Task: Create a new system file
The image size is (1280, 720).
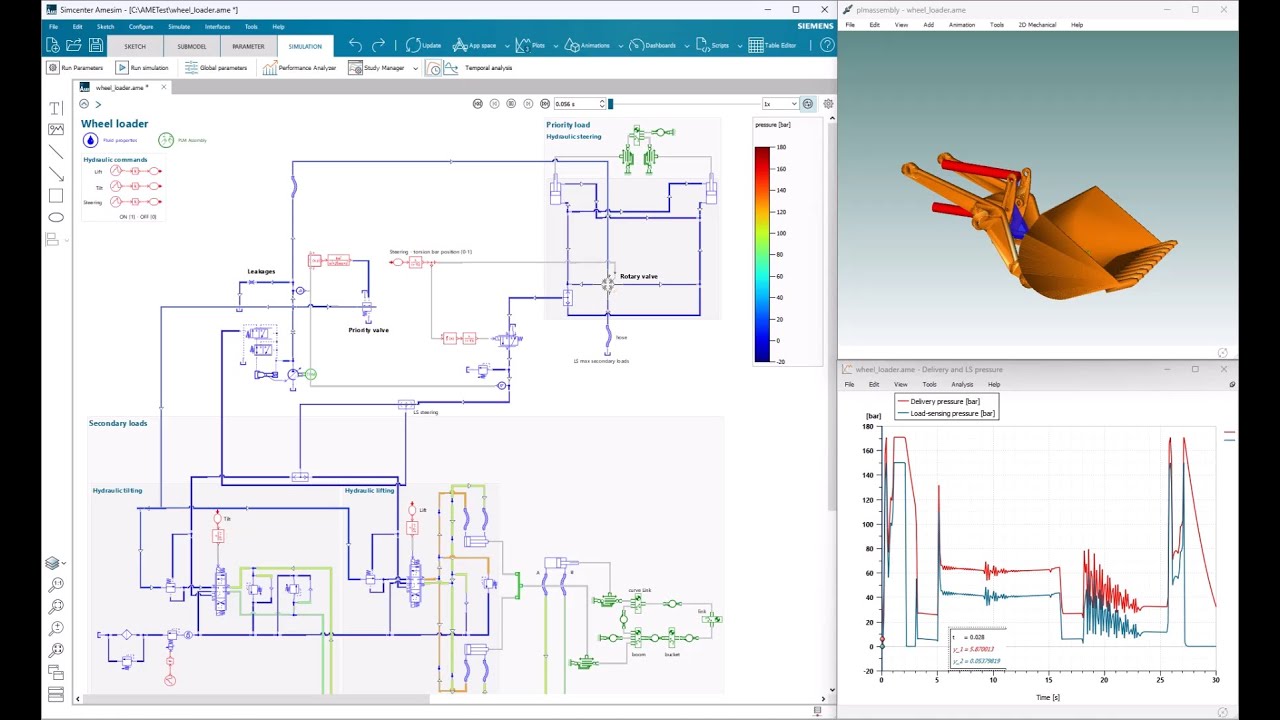Action: [x=53, y=45]
